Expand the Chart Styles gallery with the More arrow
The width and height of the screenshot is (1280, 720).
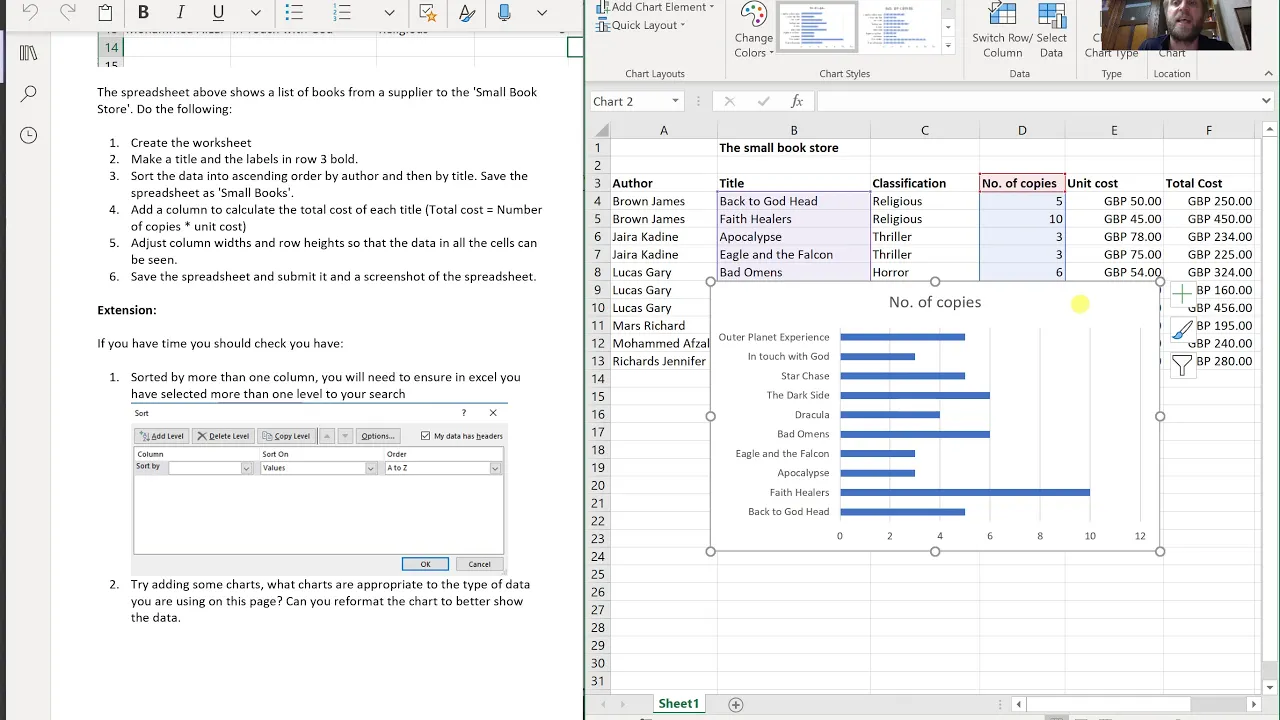coord(948,46)
